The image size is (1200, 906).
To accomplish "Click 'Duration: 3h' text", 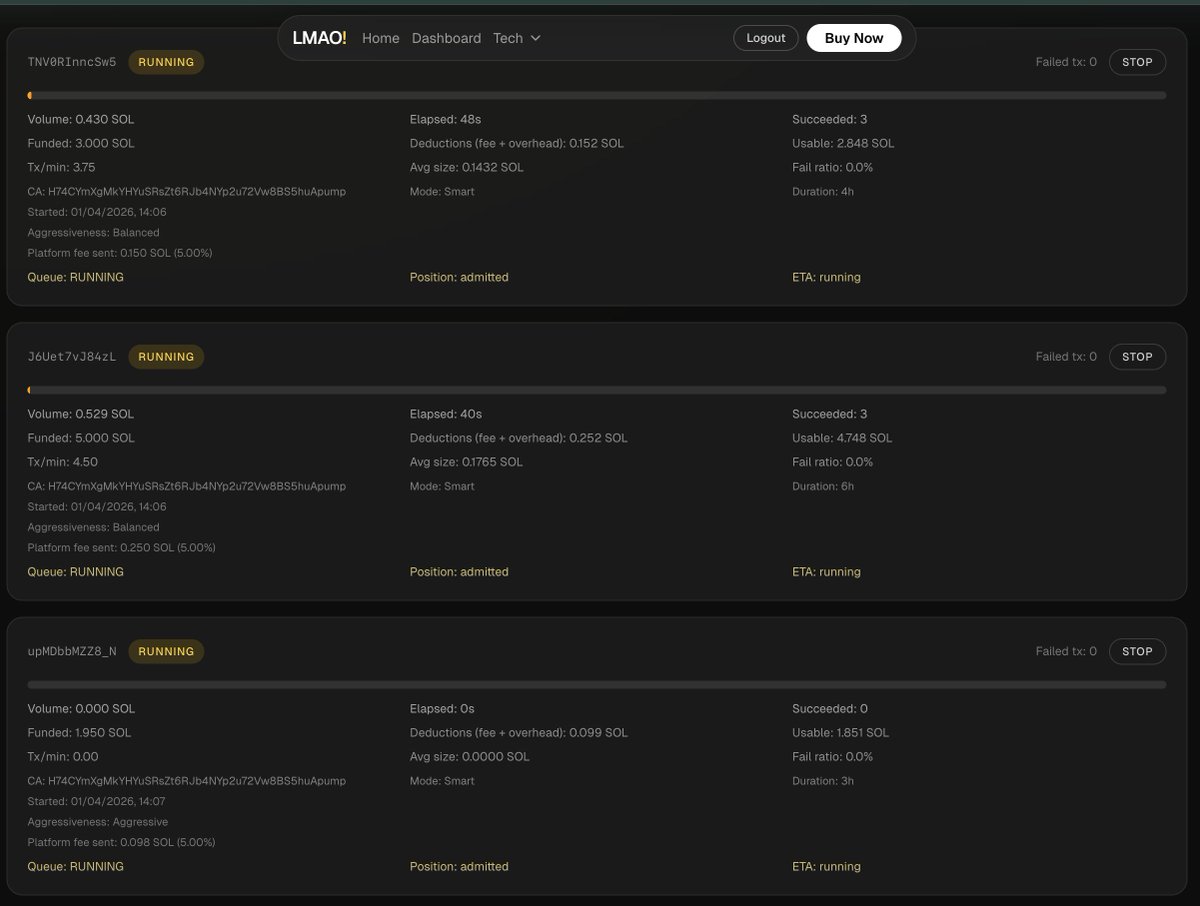I will [x=823, y=781].
